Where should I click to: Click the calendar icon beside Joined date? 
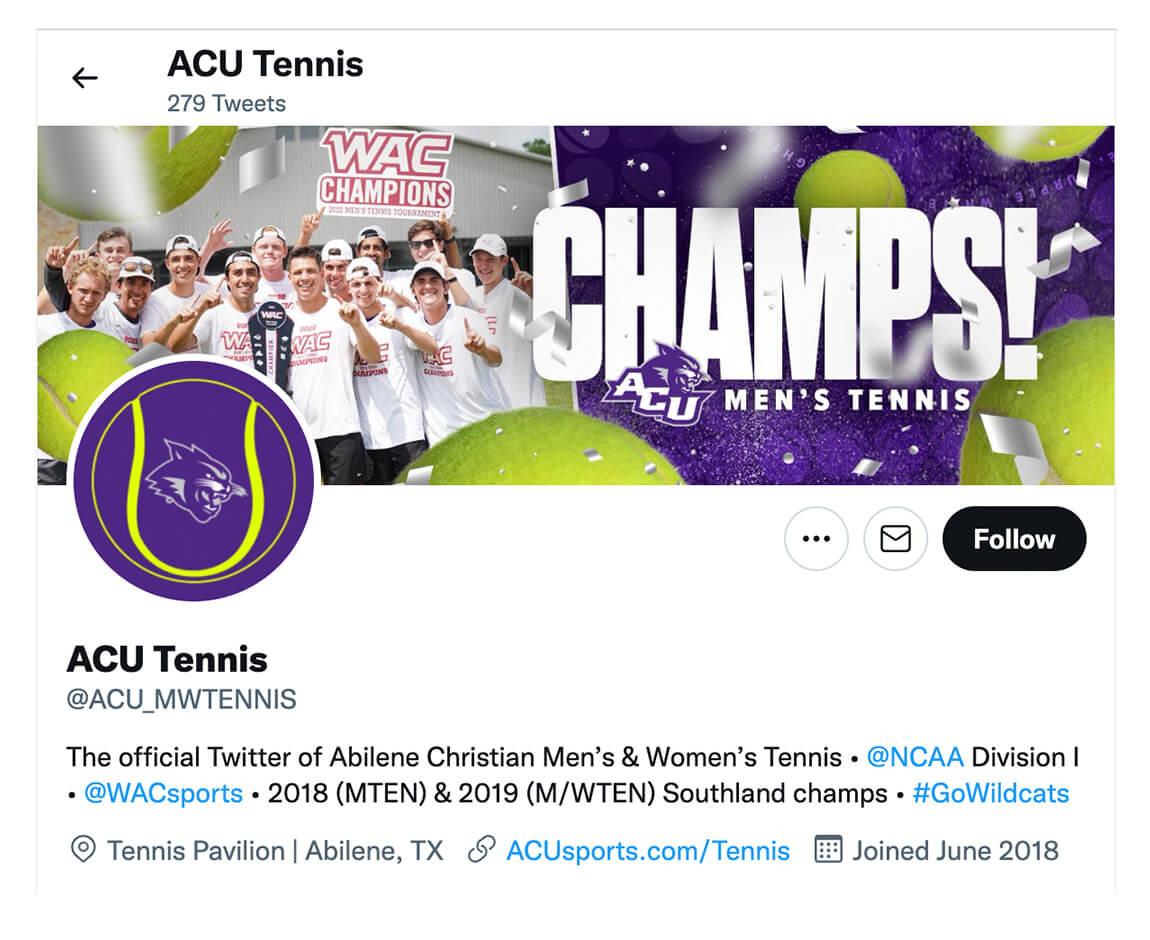pyautogui.click(x=828, y=850)
